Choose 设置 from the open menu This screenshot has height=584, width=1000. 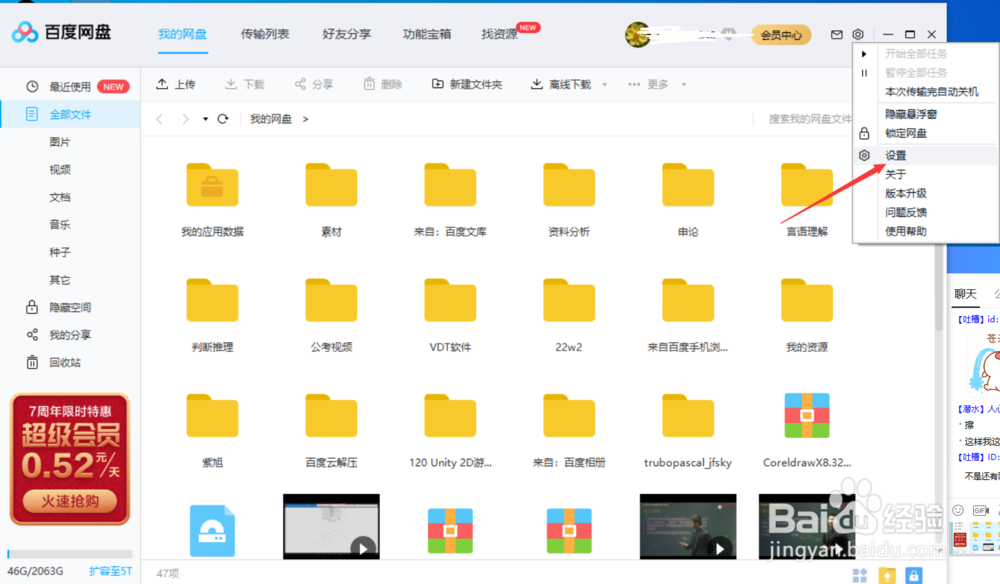(897, 155)
